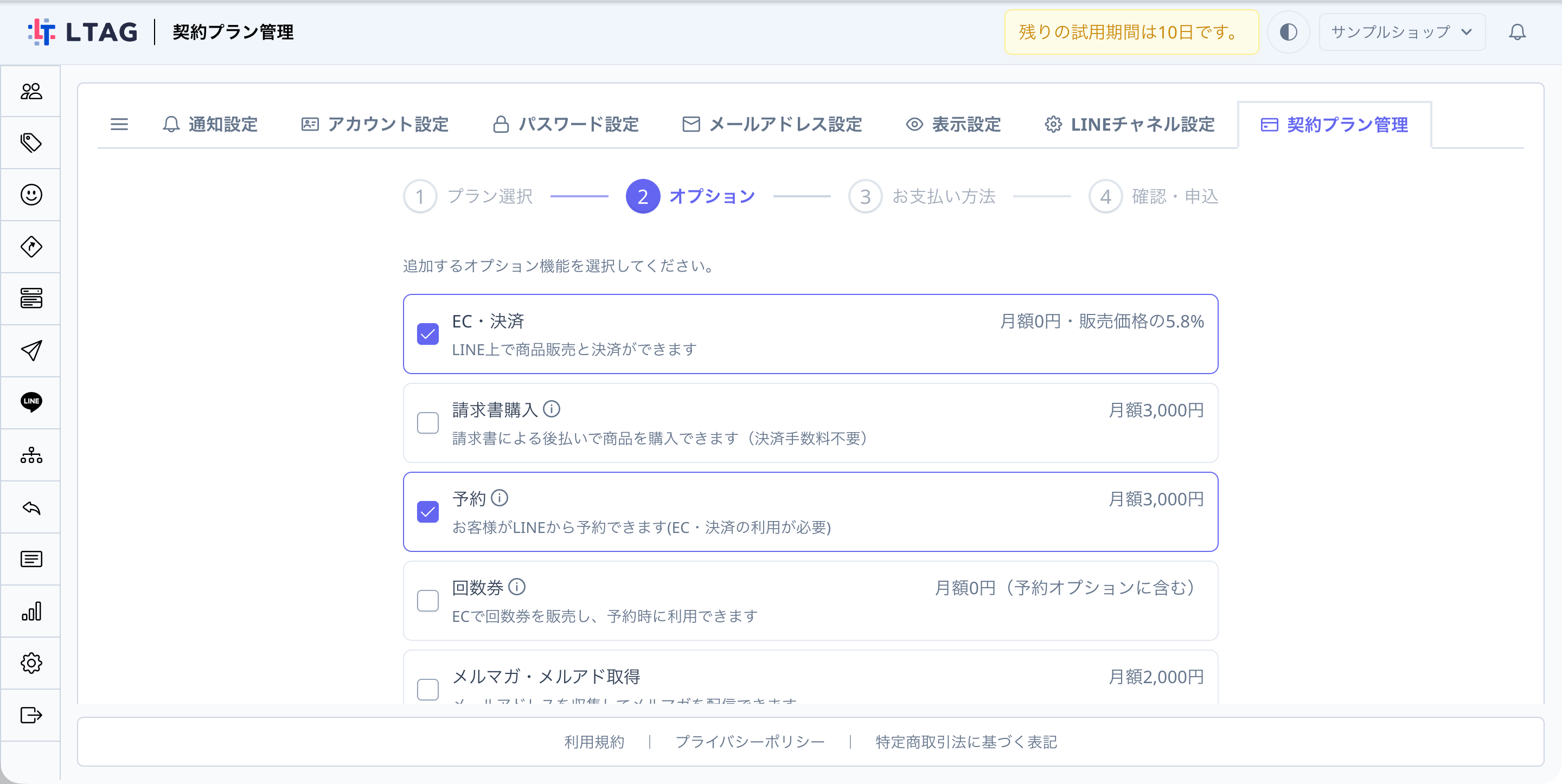Switch to 通知設定 tab
Image resolution: width=1562 pixels, height=784 pixels.
210,124
